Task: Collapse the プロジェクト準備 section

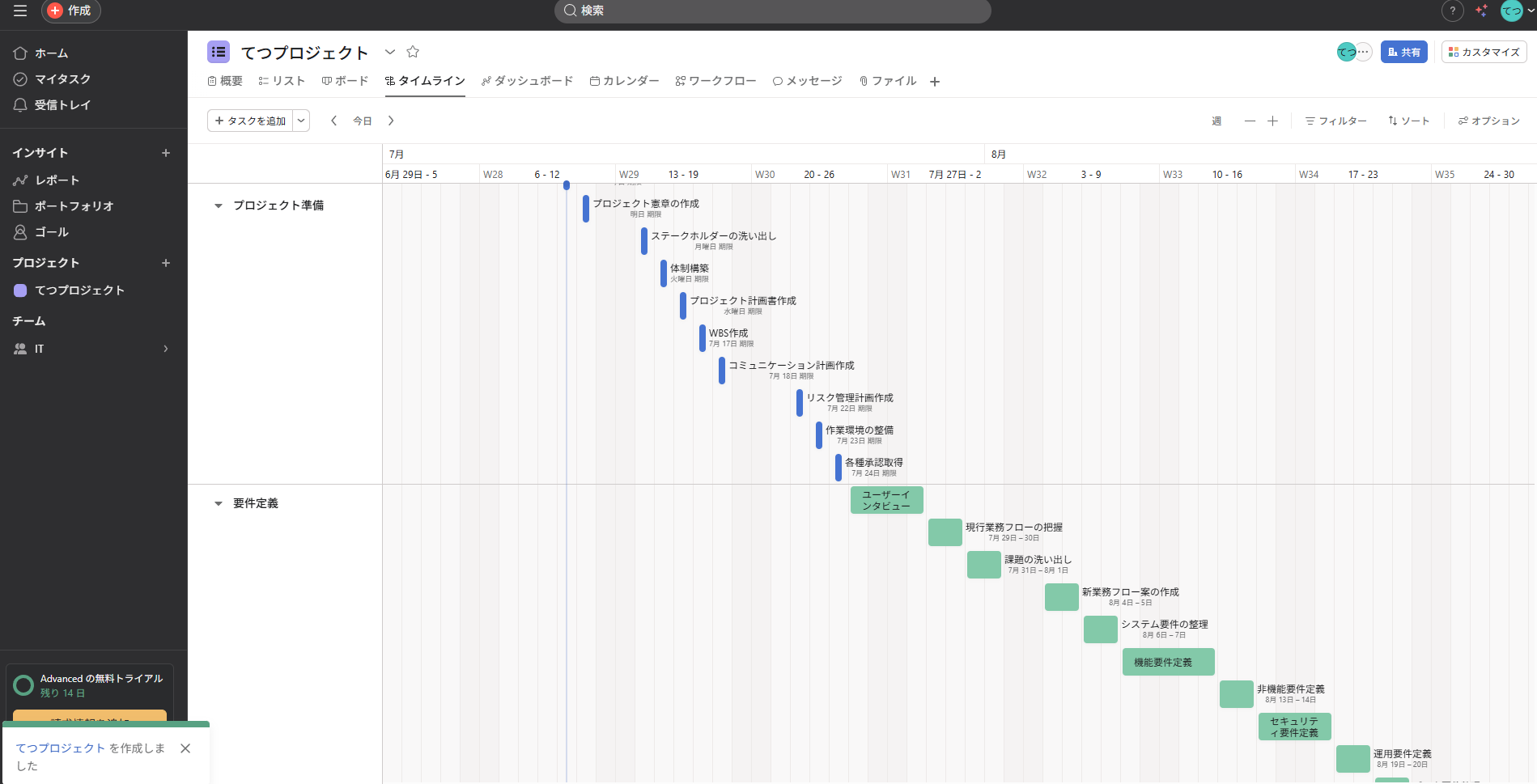Action: point(218,206)
